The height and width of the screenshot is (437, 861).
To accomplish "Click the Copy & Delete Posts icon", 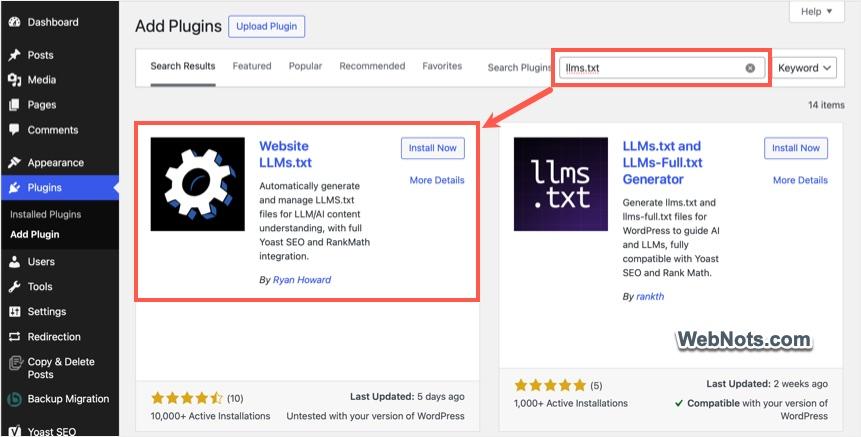I will 15,363.
